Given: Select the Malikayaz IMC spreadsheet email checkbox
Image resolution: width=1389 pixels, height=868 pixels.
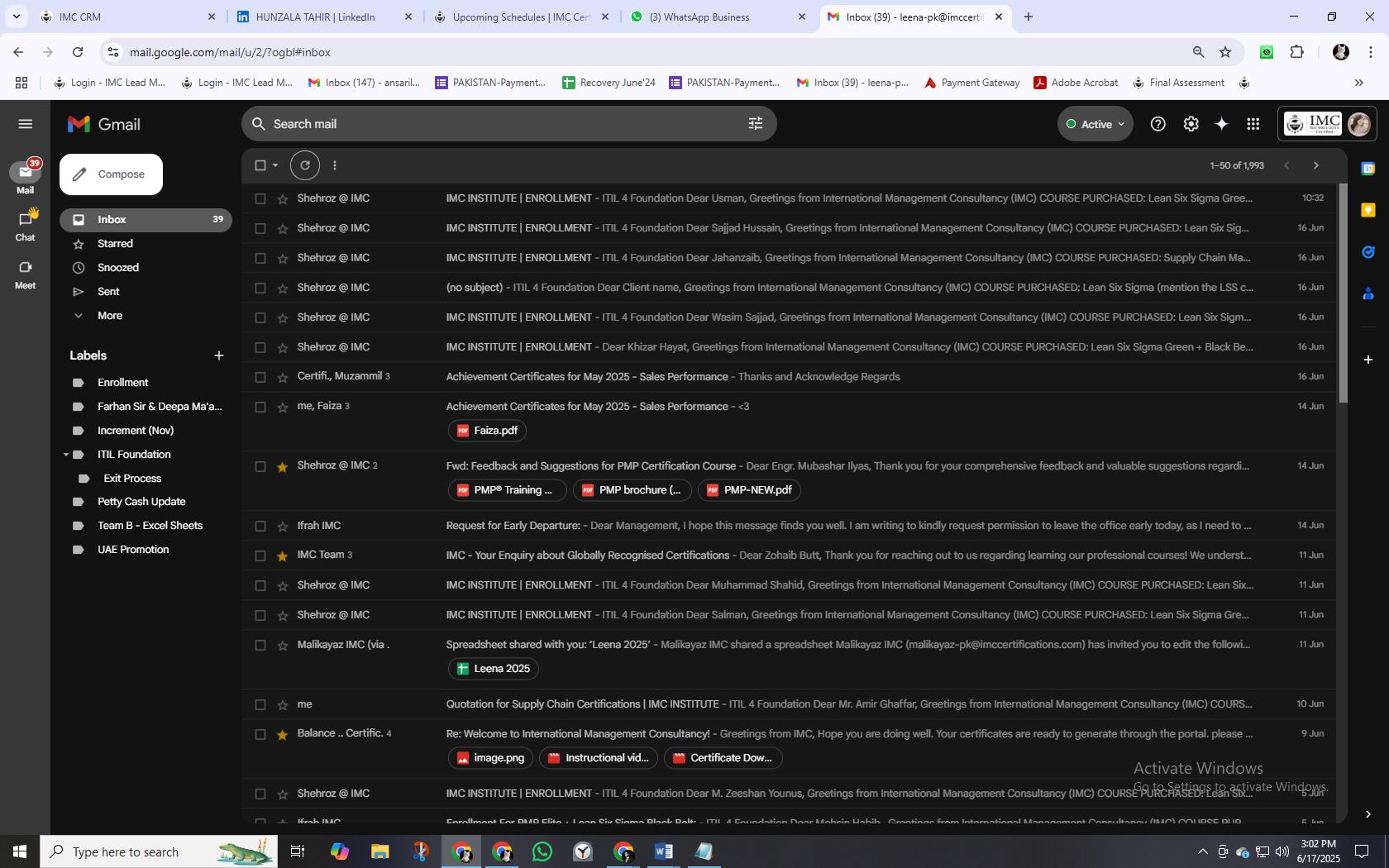Looking at the screenshot, I should (260, 645).
